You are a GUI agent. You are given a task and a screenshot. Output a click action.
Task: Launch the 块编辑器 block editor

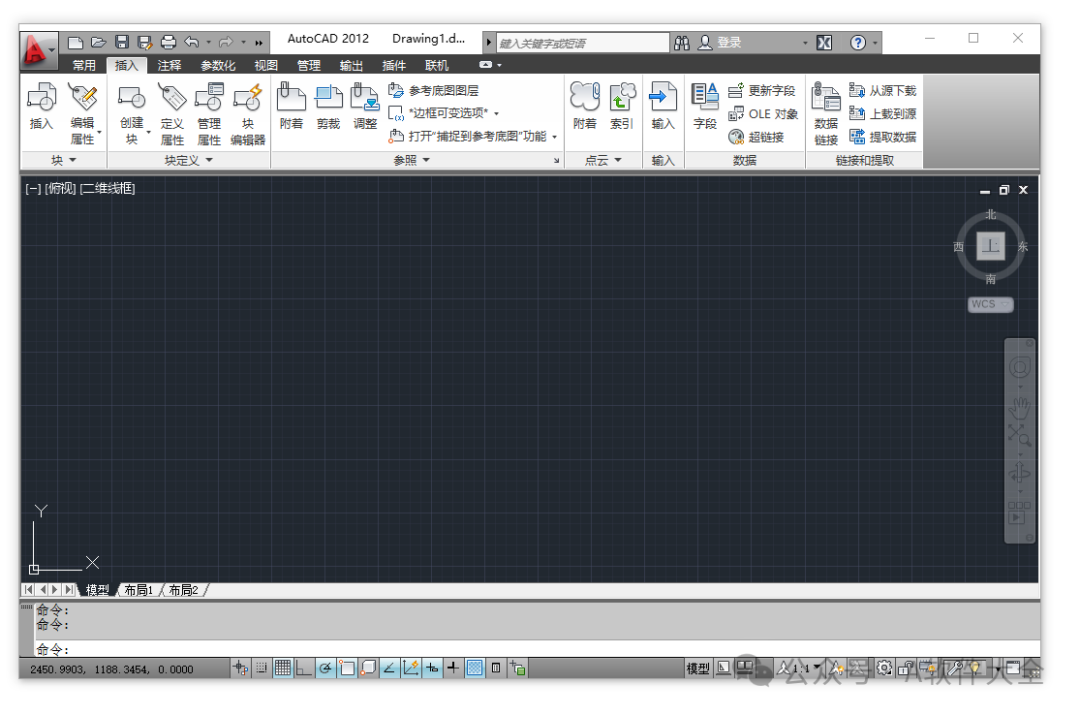tap(247, 114)
